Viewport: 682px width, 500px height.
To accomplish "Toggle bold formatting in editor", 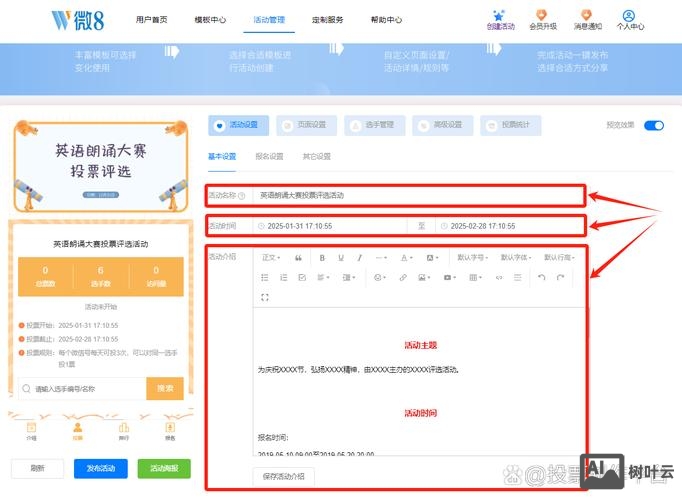I will click(322, 258).
